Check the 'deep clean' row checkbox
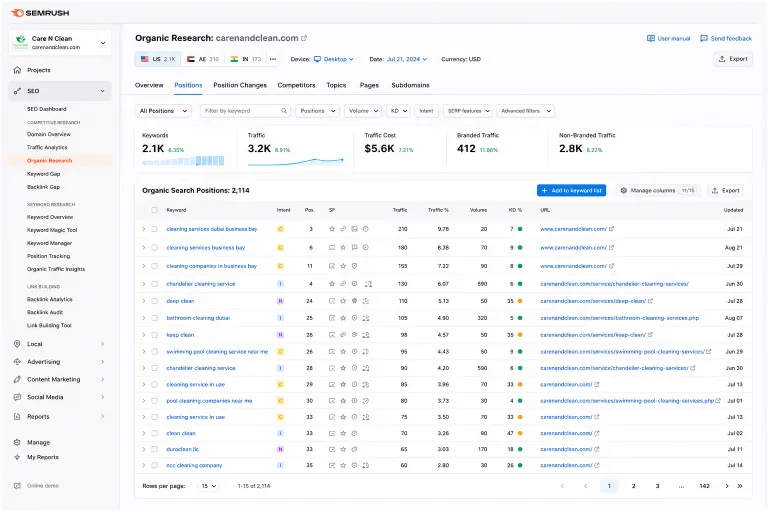Image resolution: width=768 pixels, height=512 pixels. pyautogui.click(x=154, y=301)
